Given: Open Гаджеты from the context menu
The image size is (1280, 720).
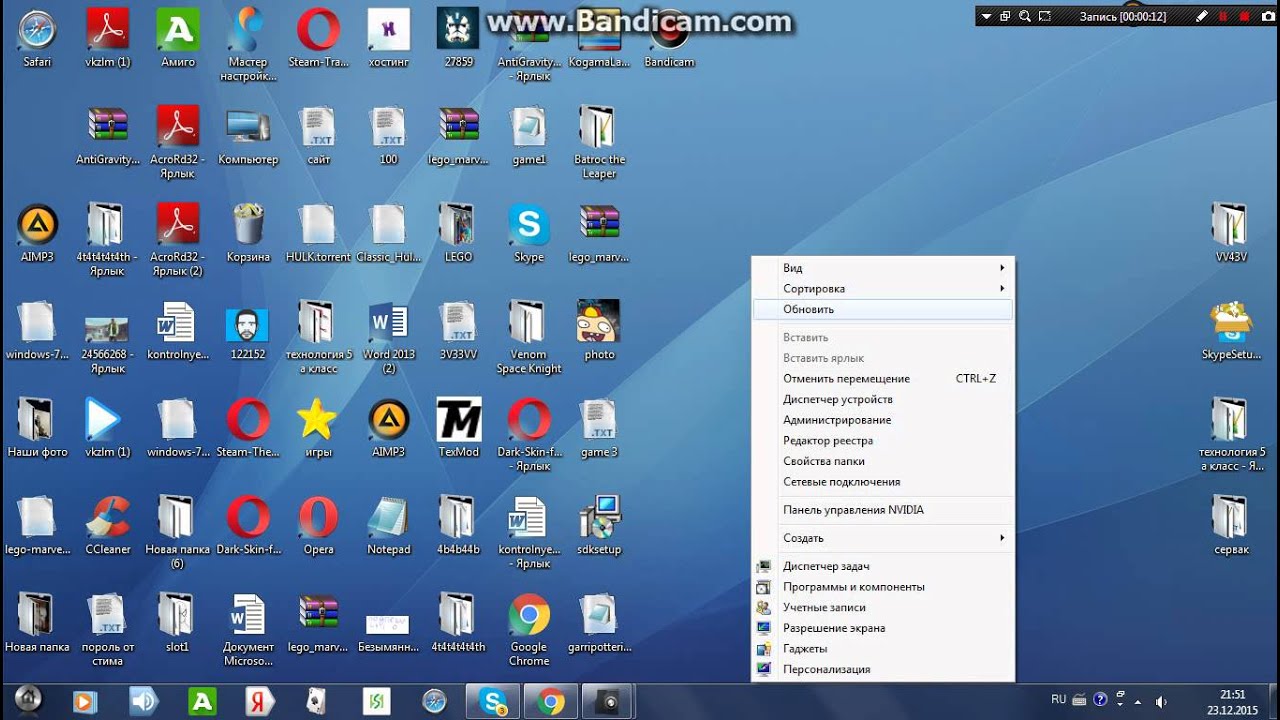Looking at the screenshot, I should coord(883,649).
